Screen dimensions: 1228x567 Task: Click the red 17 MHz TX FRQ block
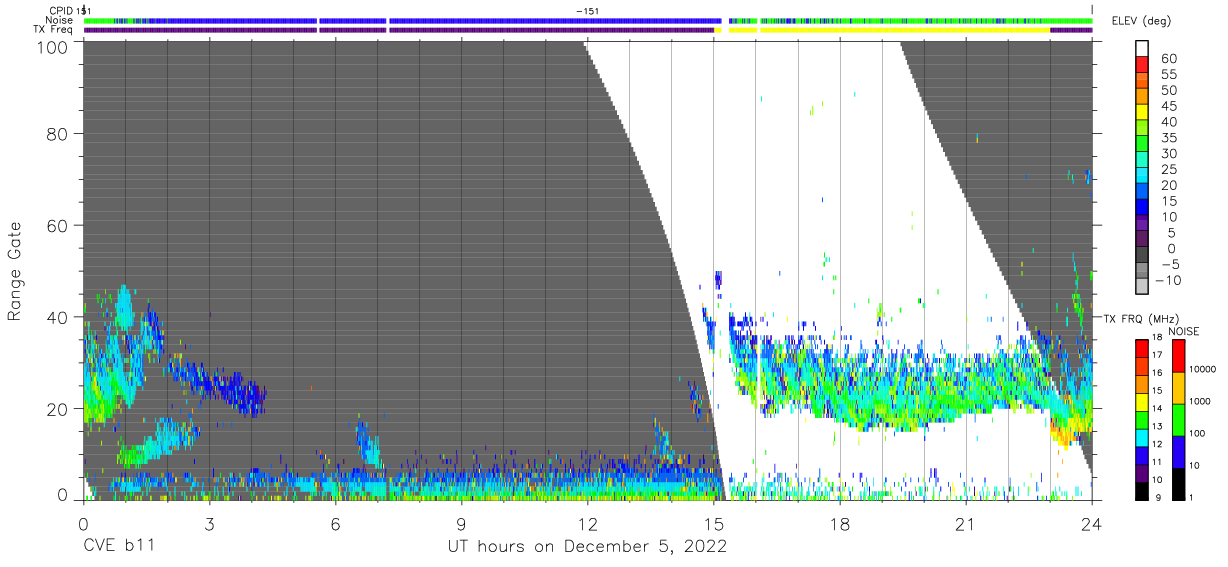tap(1141, 349)
